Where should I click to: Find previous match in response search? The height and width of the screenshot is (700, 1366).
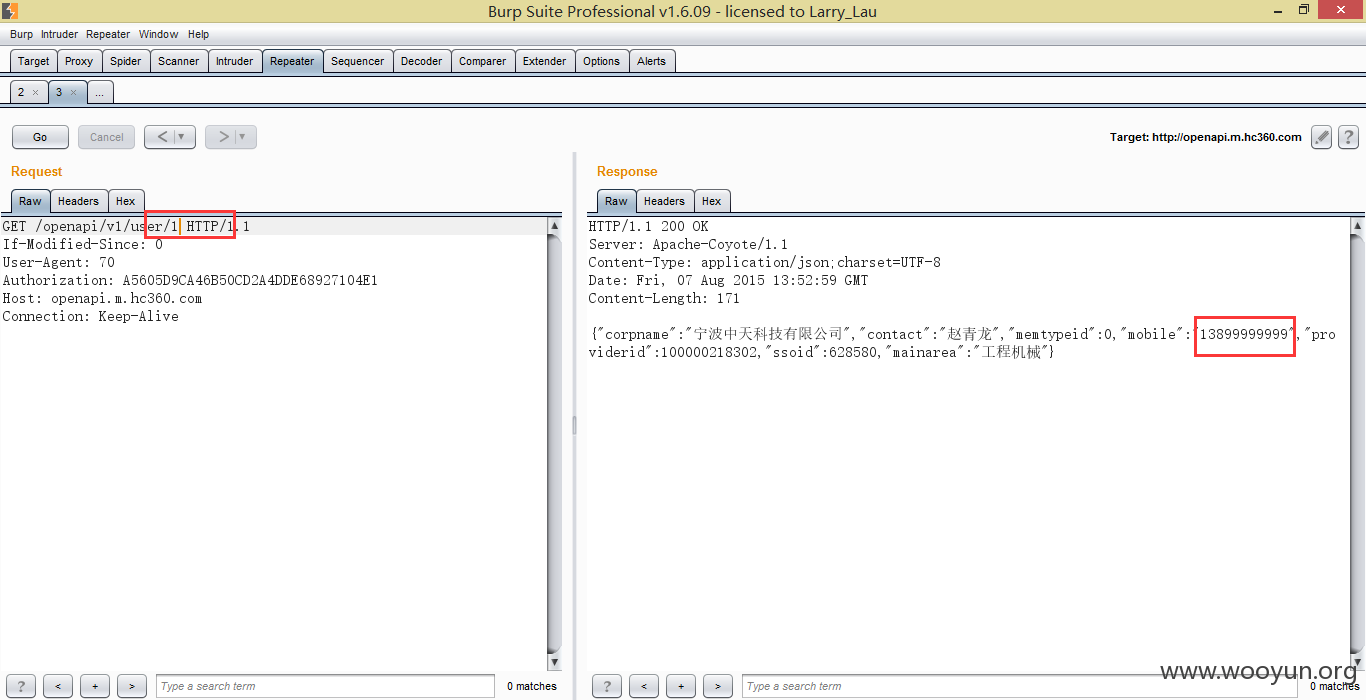coord(644,686)
